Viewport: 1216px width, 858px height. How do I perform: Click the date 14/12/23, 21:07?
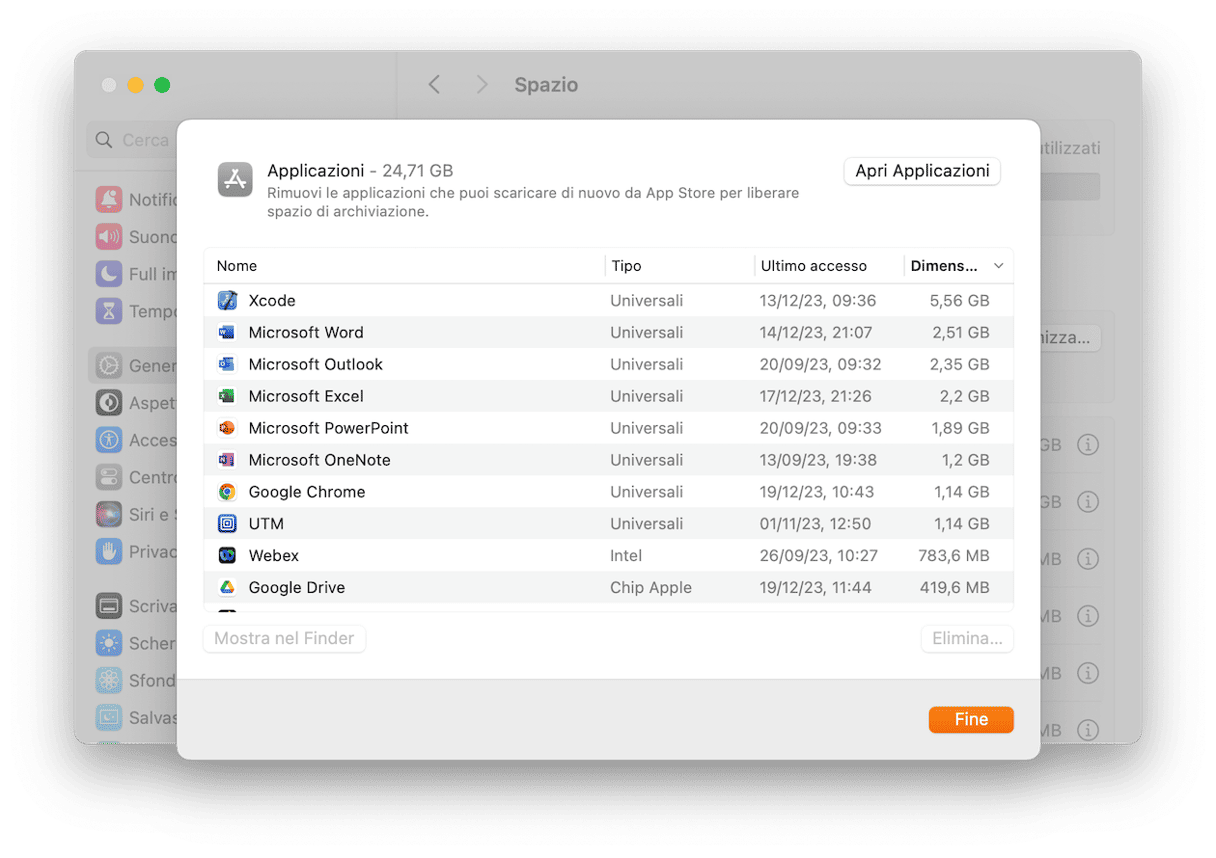[x=816, y=332]
